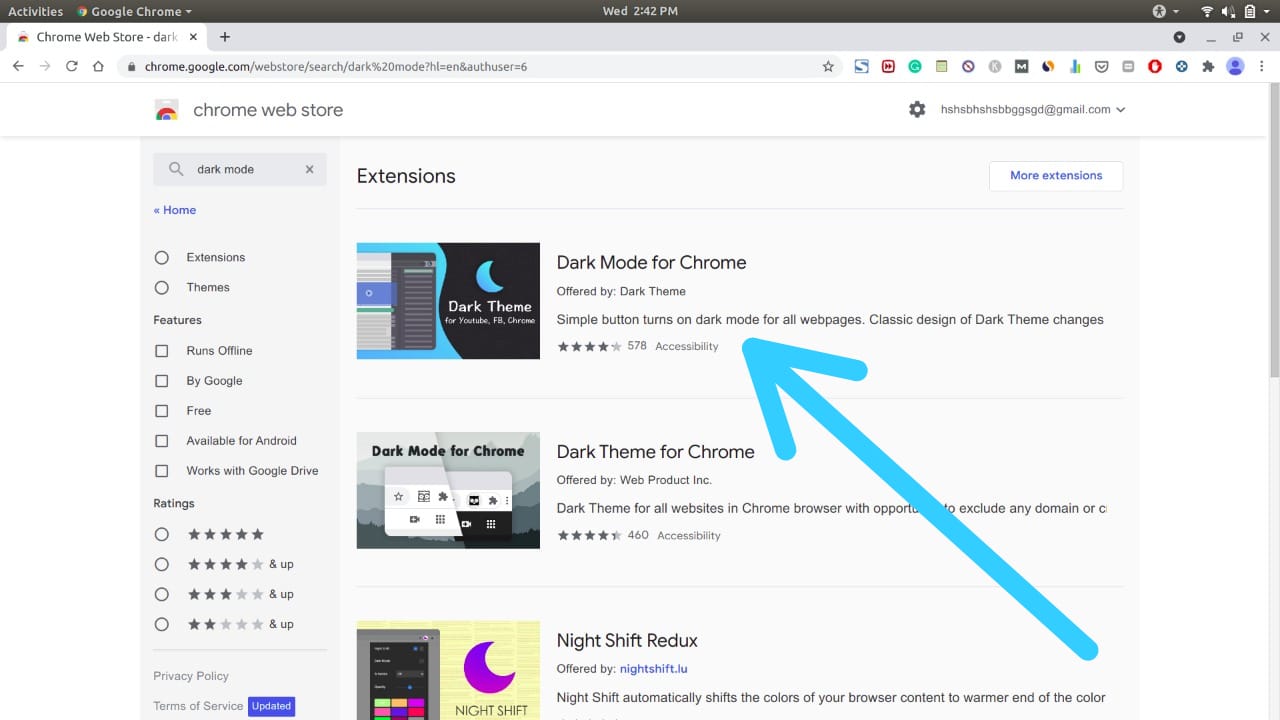Check Available for Android

pyautogui.click(x=162, y=441)
